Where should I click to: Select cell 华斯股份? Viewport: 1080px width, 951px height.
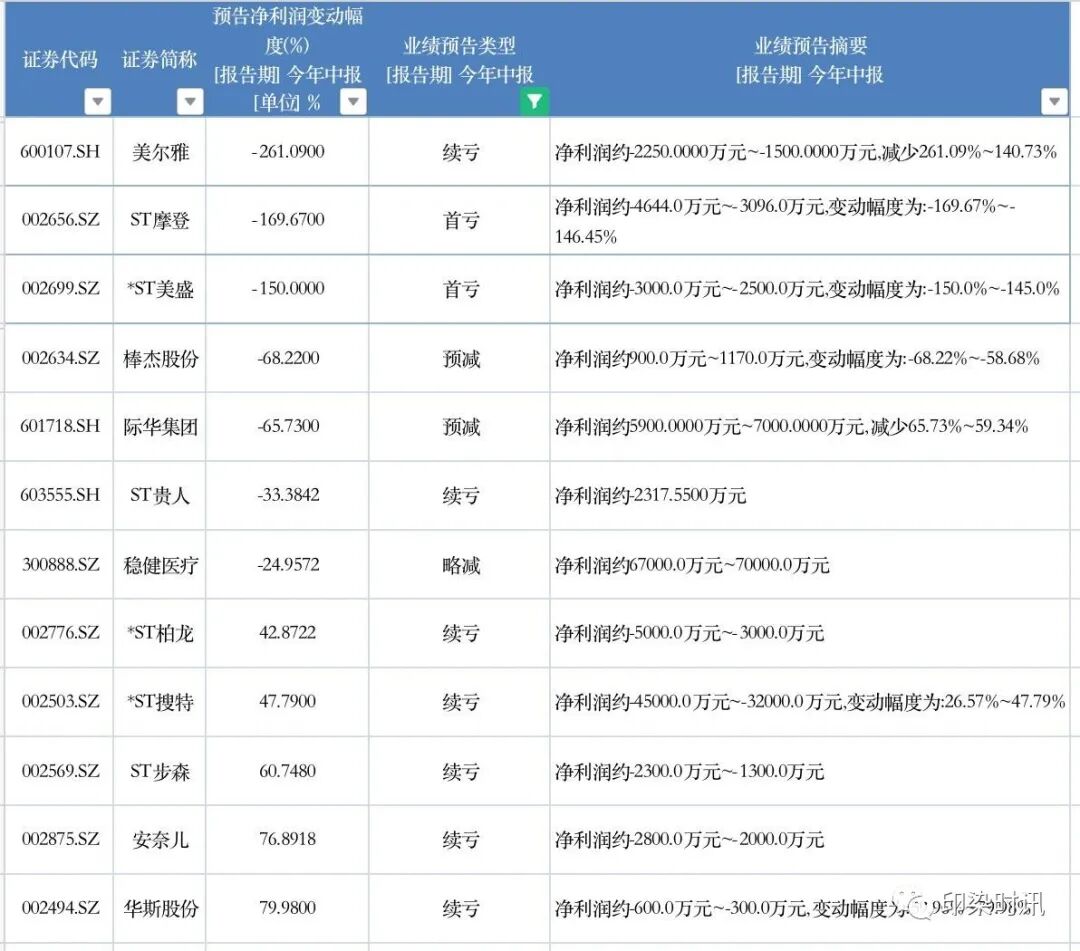[159, 908]
